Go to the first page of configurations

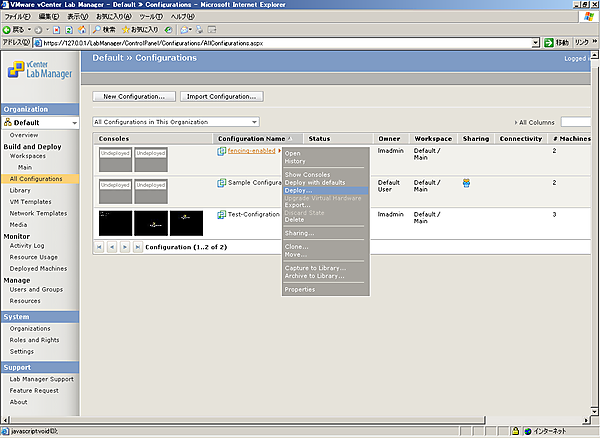100,246
